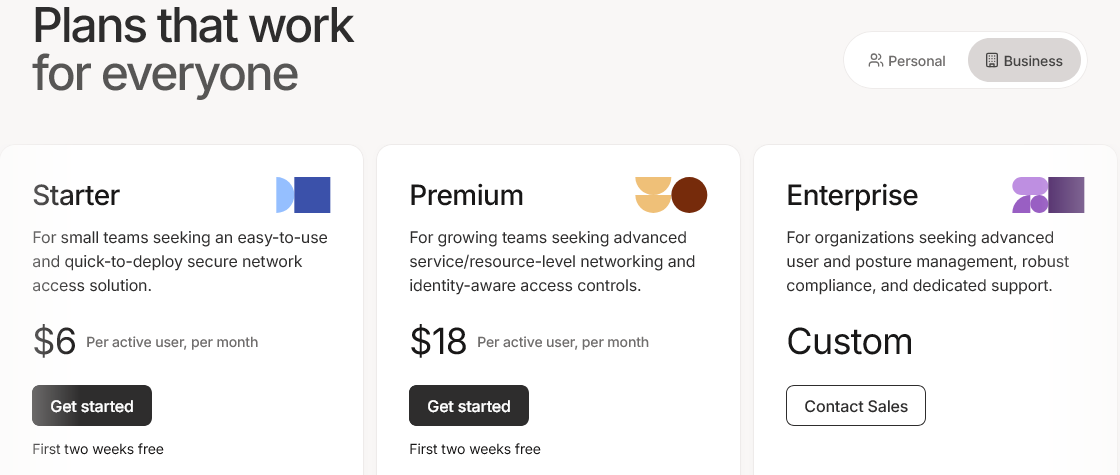Image resolution: width=1120 pixels, height=475 pixels.
Task: Click the purple Enterprise plan logo
Action: pyautogui.click(x=1048, y=195)
